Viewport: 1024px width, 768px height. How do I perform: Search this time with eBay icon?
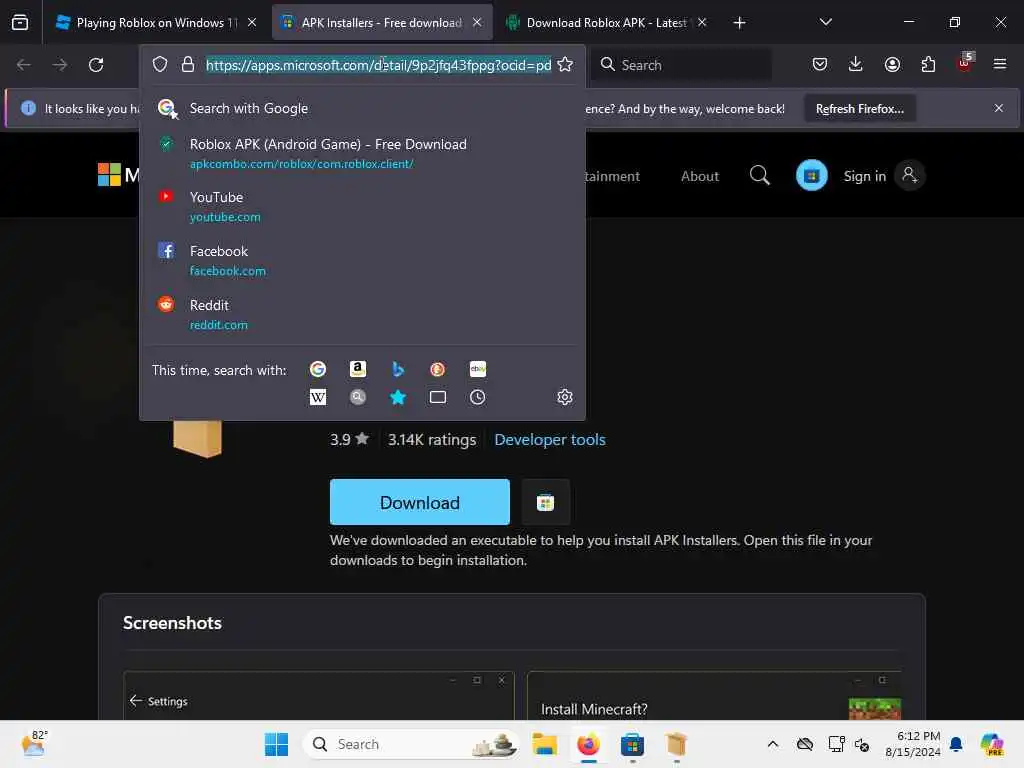click(477, 370)
